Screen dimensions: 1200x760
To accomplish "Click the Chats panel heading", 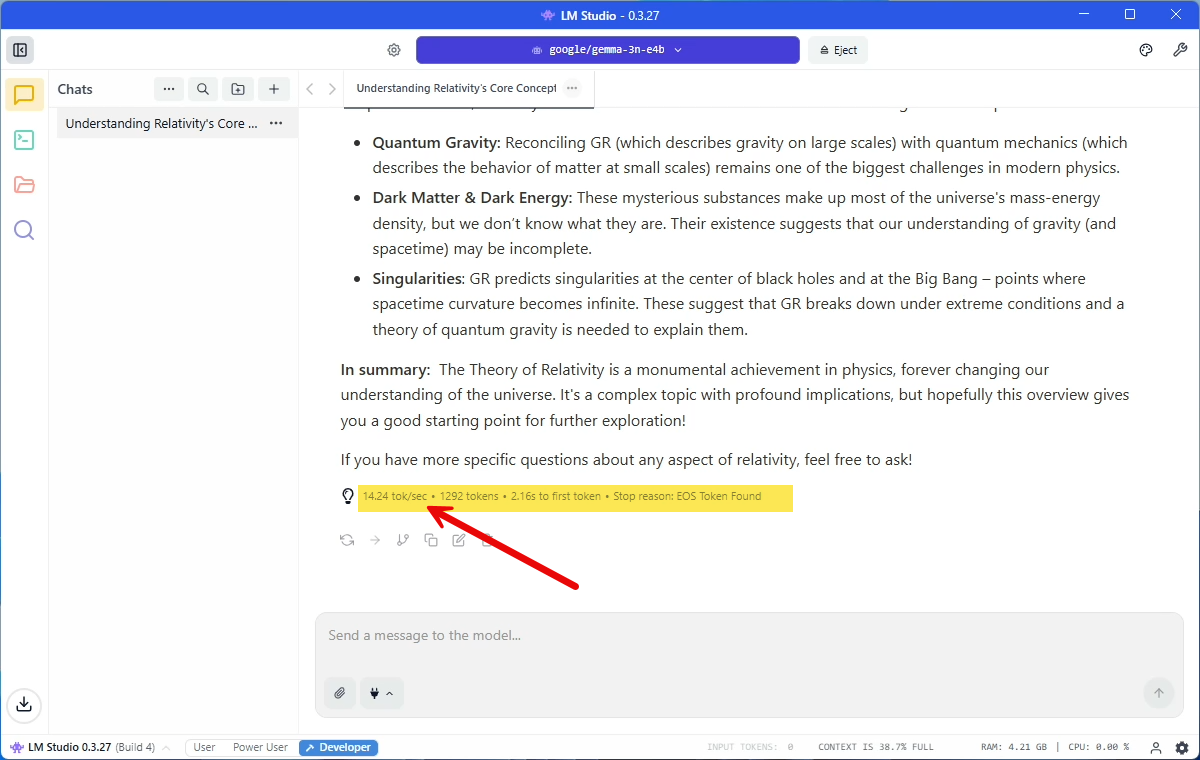I will pyautogui.click(x=75, y=89).
